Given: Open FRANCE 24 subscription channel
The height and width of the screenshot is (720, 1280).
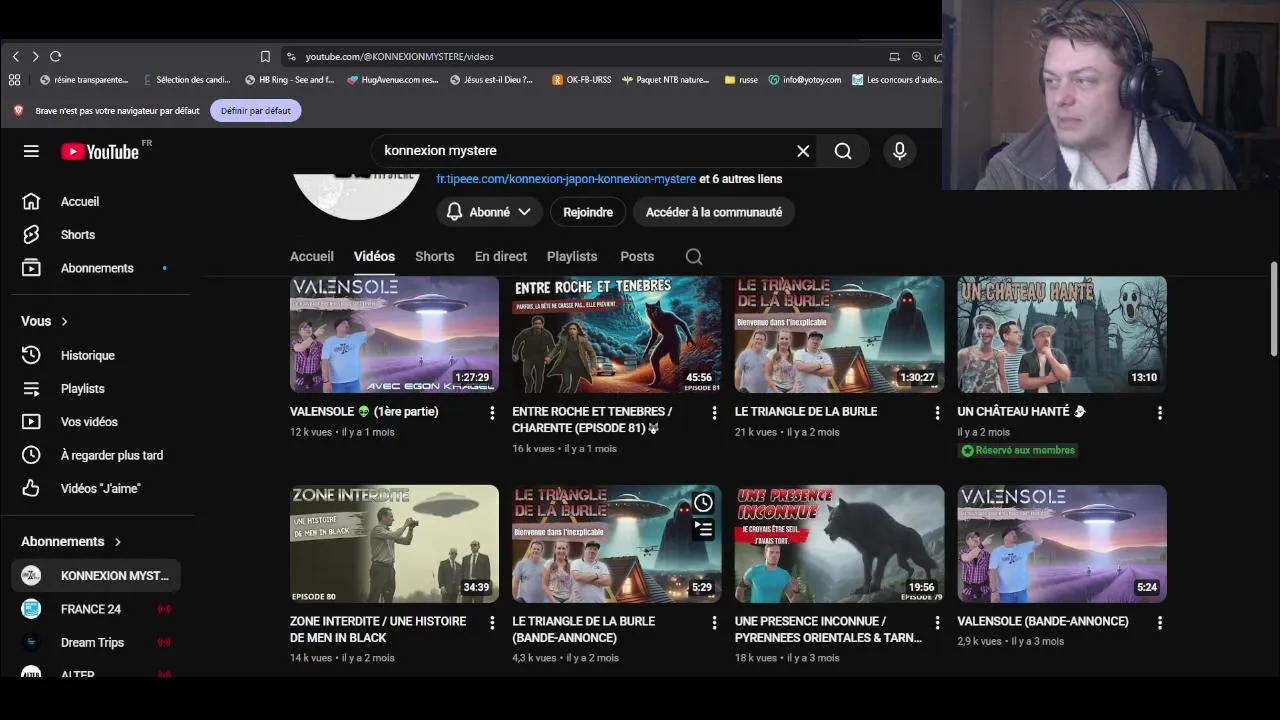Looking at the screenshot, I should click(x=97, y=609).
